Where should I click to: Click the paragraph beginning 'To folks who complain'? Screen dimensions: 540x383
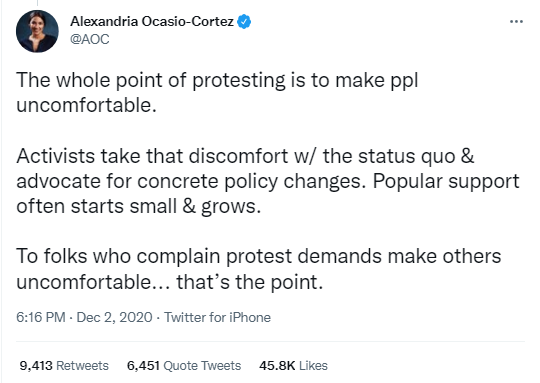[x=258, y=269]
